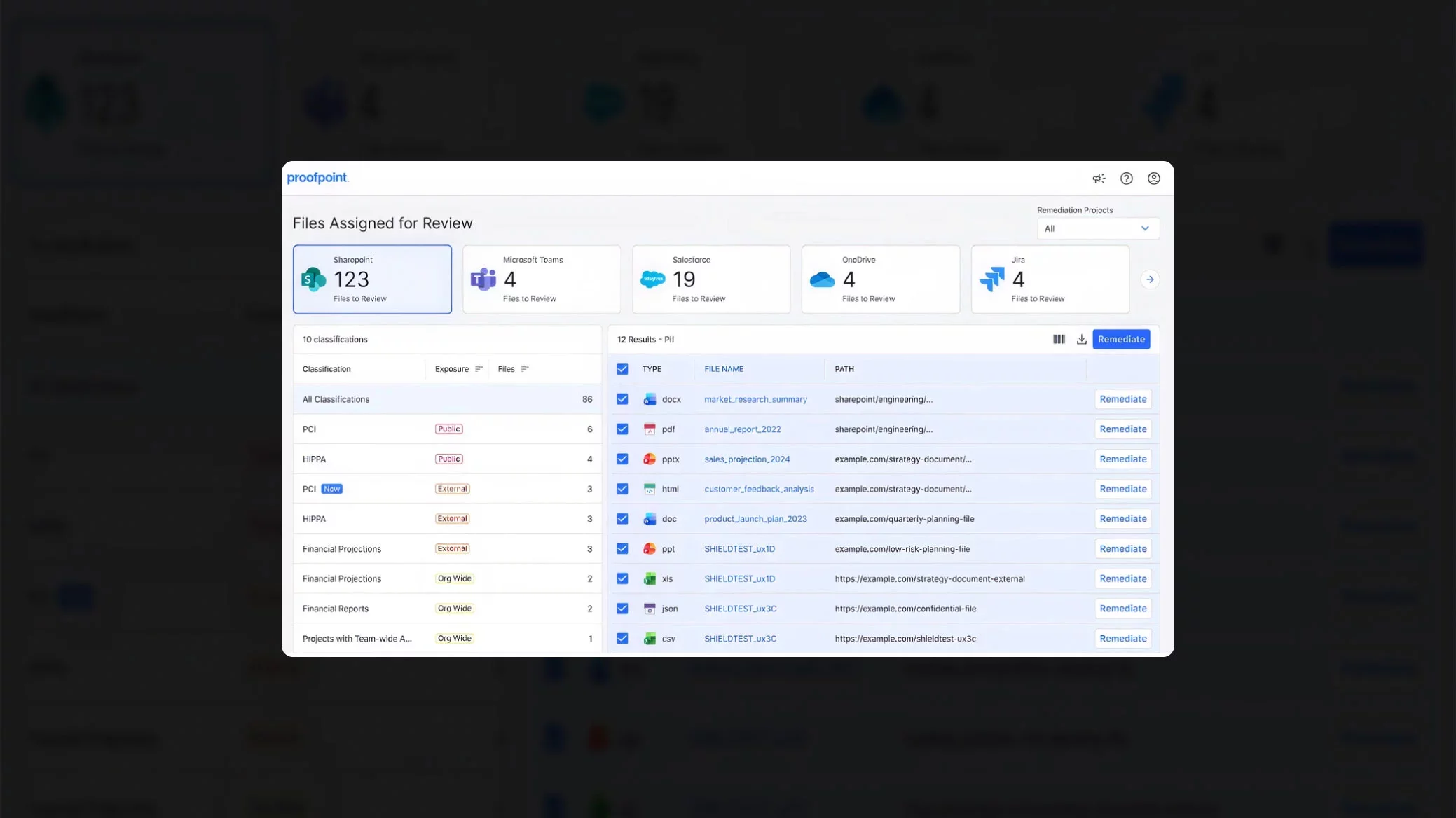Open the announcements megaphone icon
Screen dimensions: 1456x818
click(1099, 179)
